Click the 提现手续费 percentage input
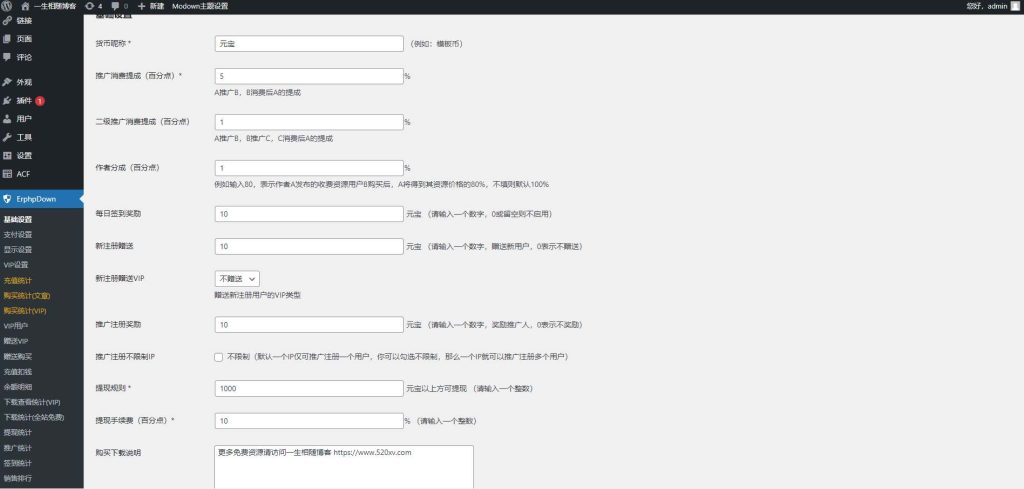The height and width of the screenshot is (489, 1024). [x=309, y=421]
